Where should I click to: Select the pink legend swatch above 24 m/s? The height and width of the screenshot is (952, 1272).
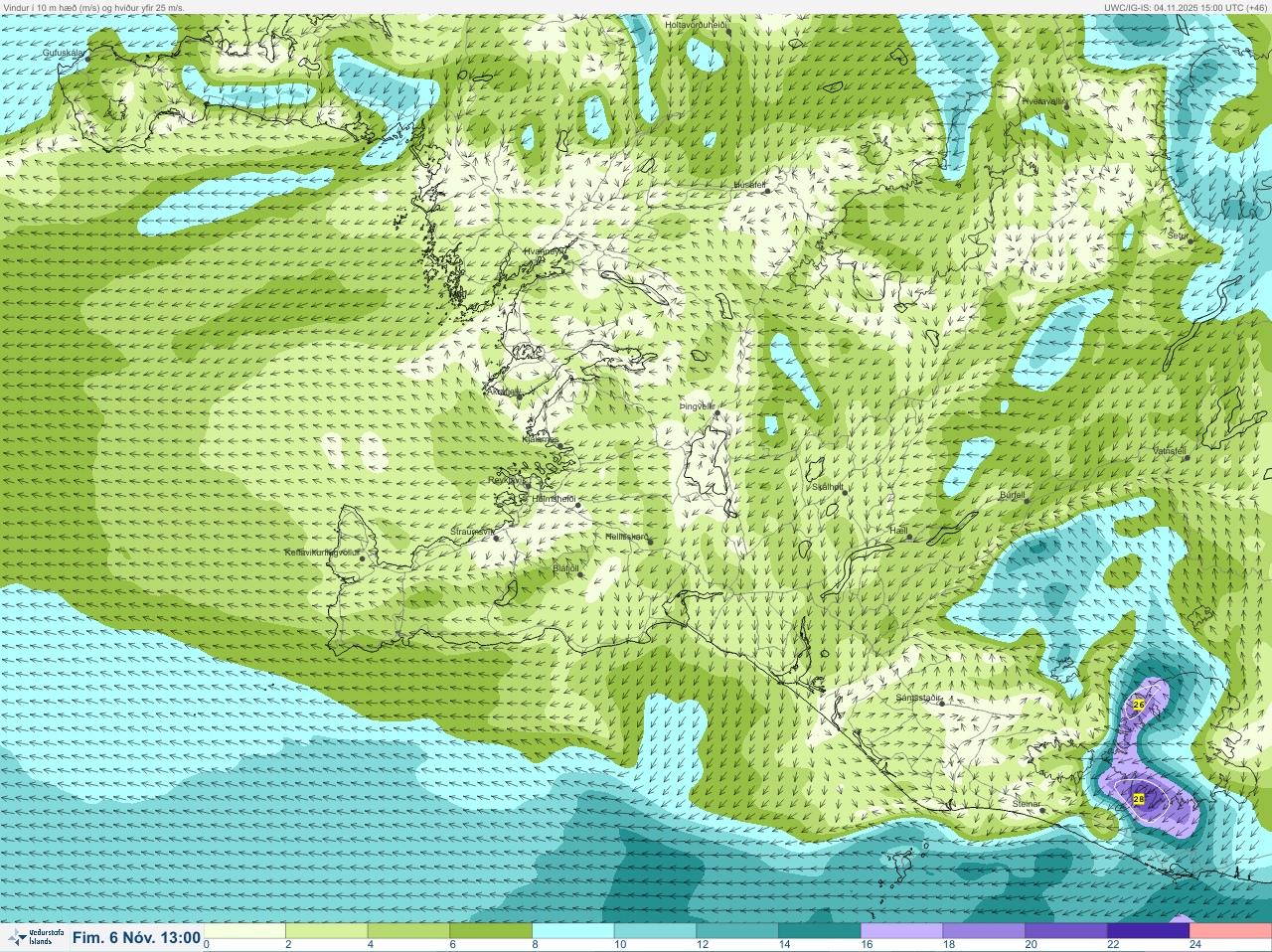coord(1230,931)
